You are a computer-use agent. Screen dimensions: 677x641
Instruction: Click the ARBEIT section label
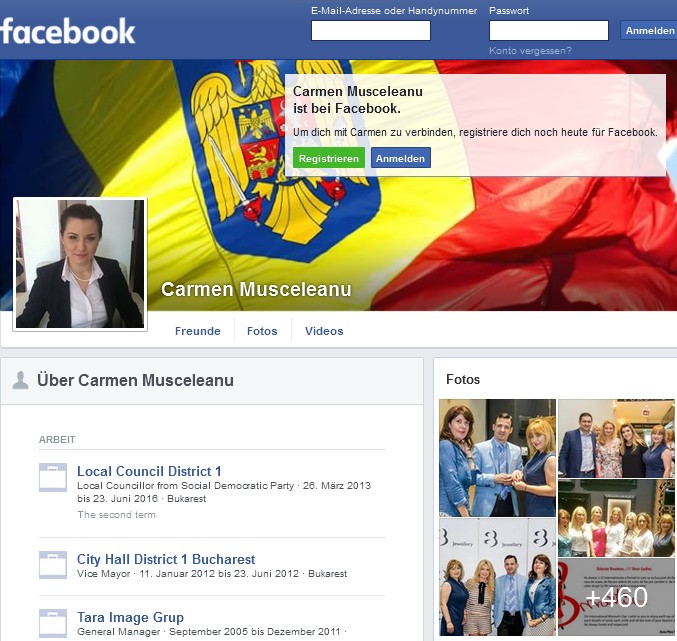click(57, 439)
